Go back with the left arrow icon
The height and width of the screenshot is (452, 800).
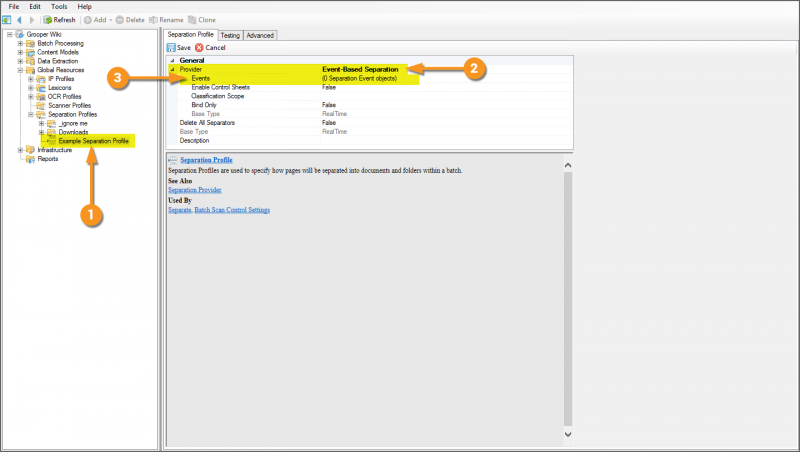19,20
